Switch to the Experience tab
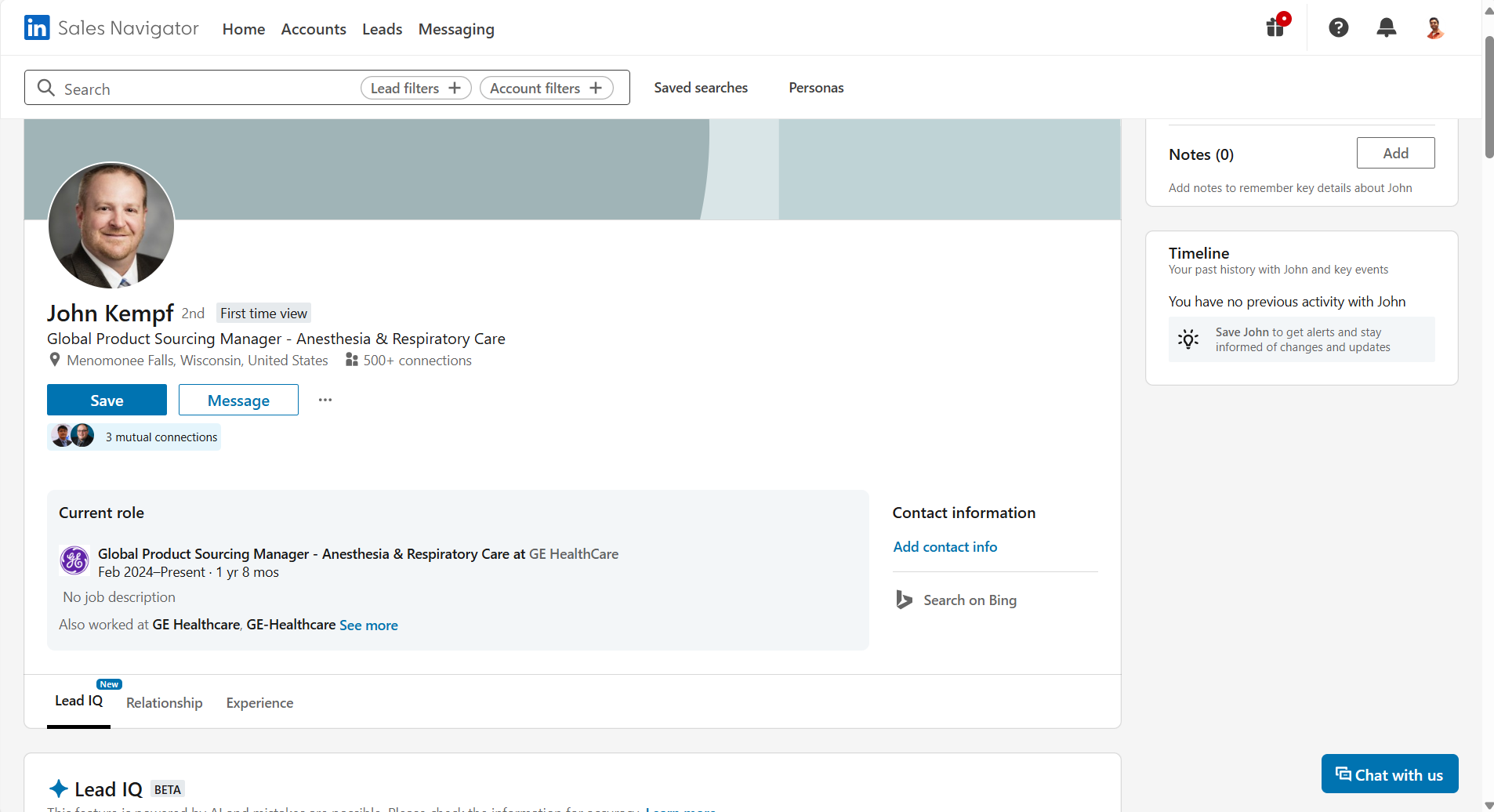The image size is (1494, 812). pos(259,703)
